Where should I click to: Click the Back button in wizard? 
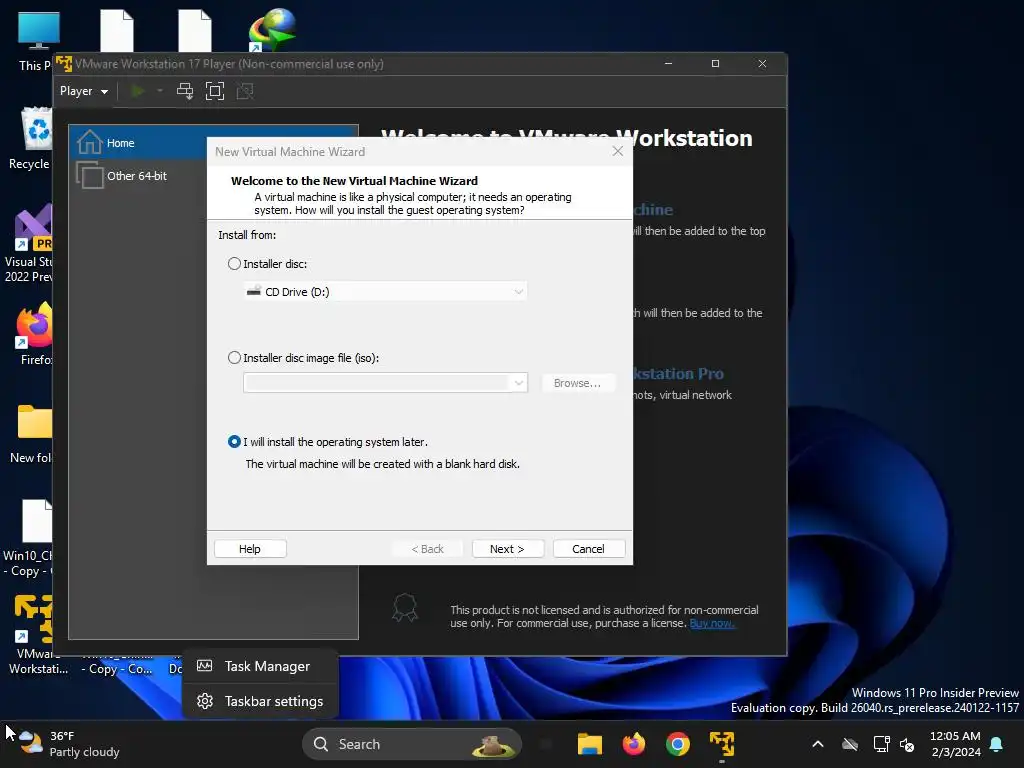tap(427, 549)
